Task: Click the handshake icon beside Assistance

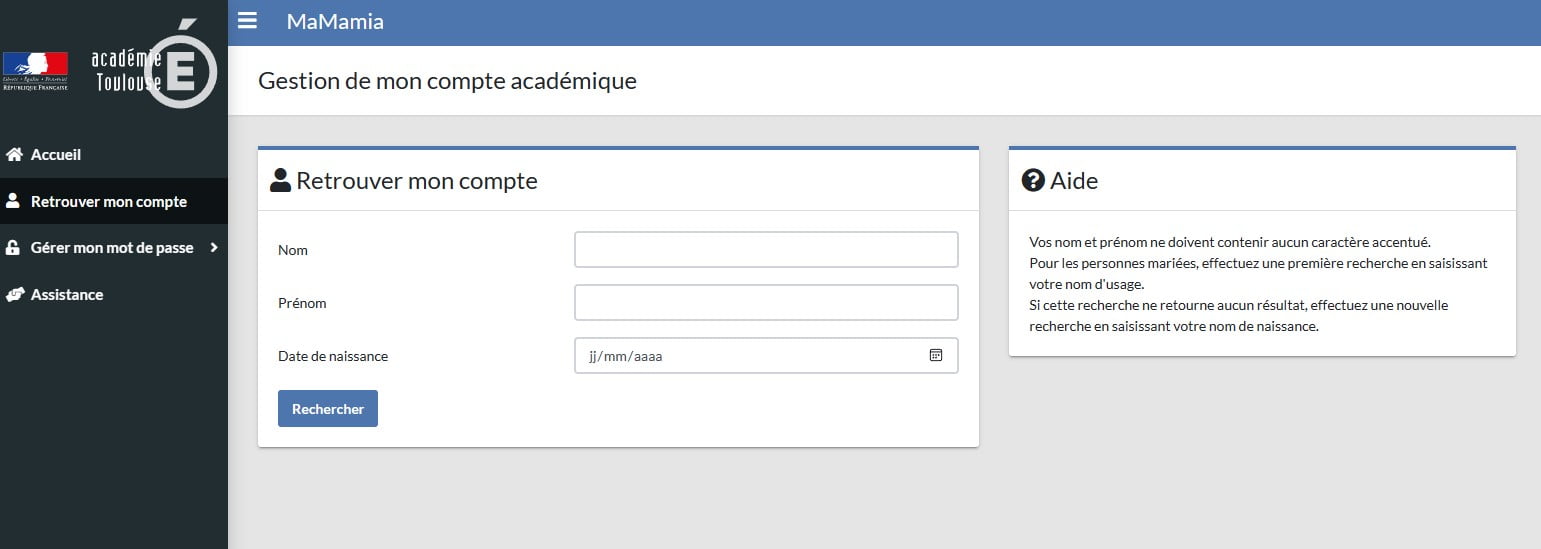Action: coord(14,295)
